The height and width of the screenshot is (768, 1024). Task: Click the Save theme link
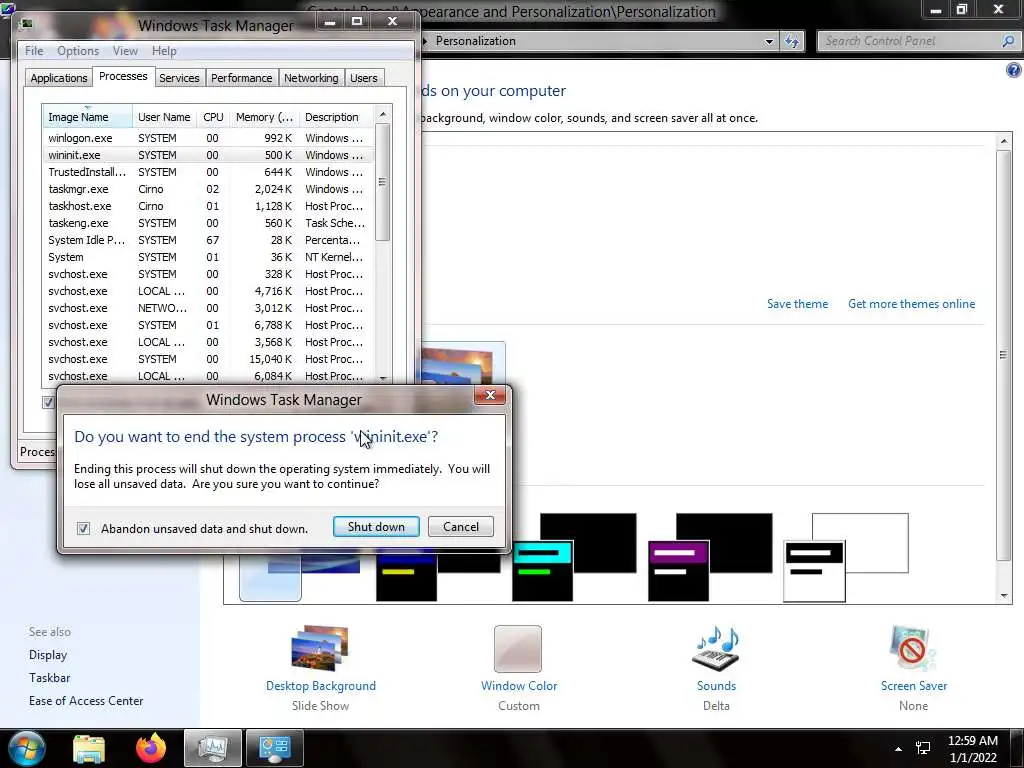797,304
